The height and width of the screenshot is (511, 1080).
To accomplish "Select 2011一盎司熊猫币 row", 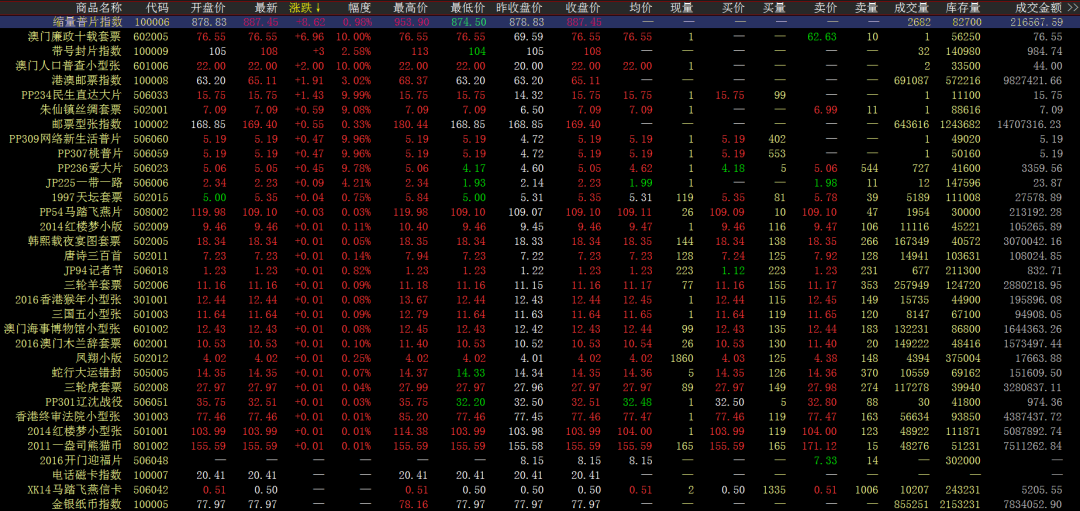I will [540, 445].
